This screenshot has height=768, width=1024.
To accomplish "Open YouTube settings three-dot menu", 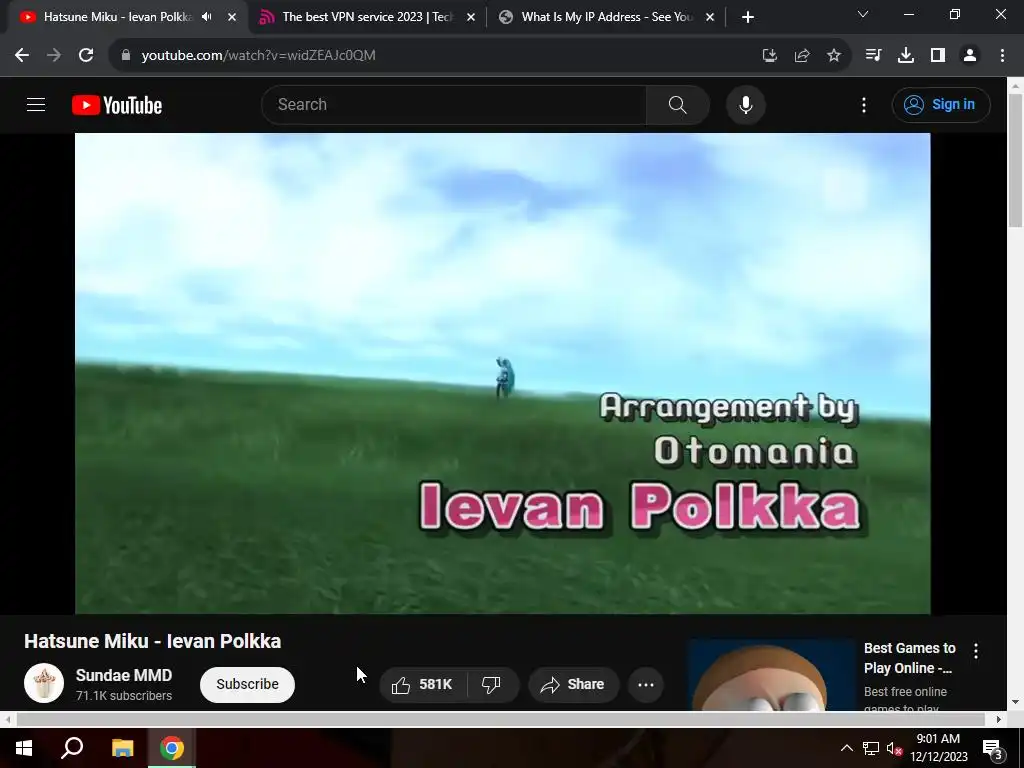I will [863, 104].
